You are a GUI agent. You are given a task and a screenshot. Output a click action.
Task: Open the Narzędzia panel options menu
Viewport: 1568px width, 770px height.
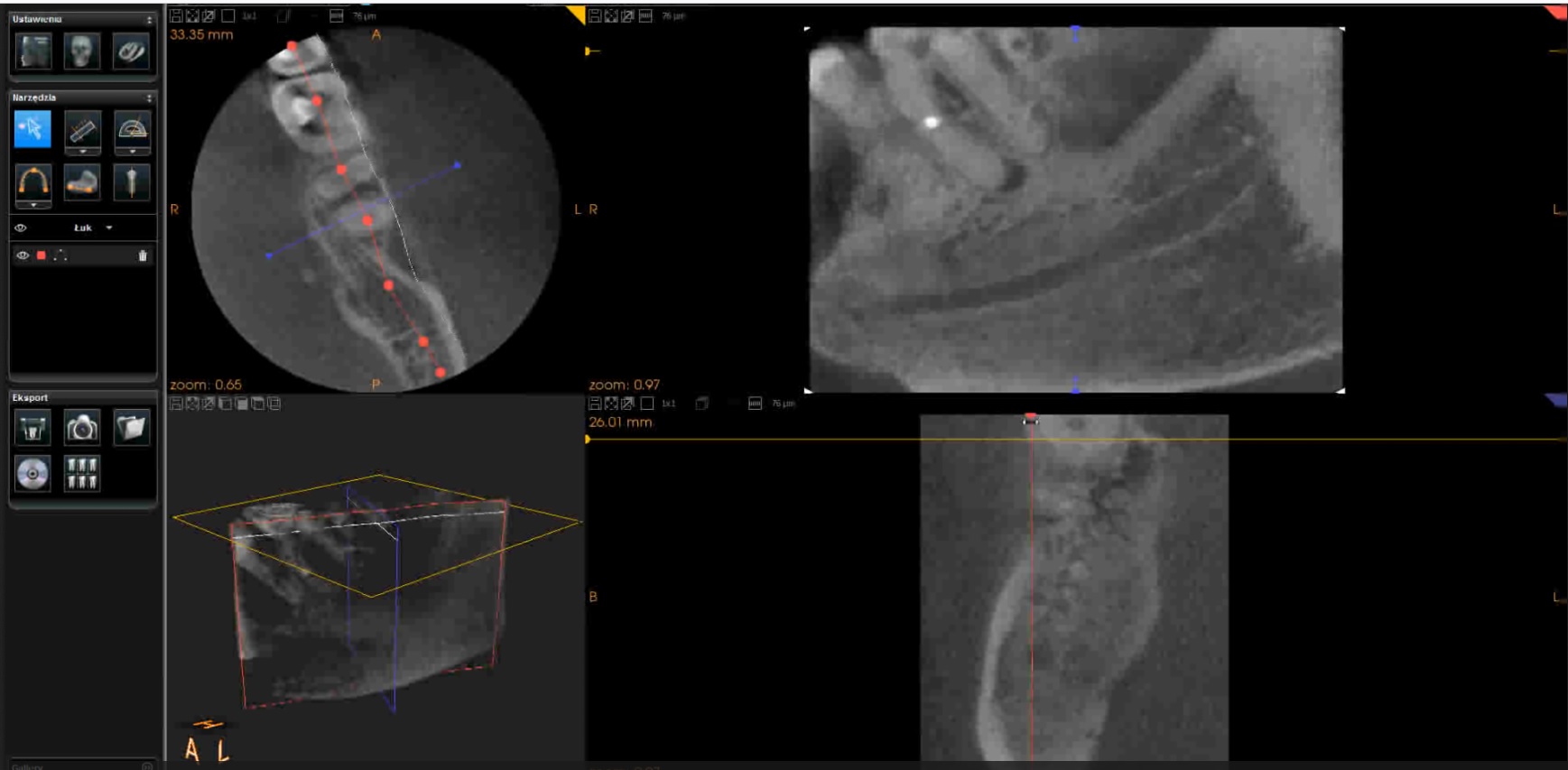pos(150,97)
